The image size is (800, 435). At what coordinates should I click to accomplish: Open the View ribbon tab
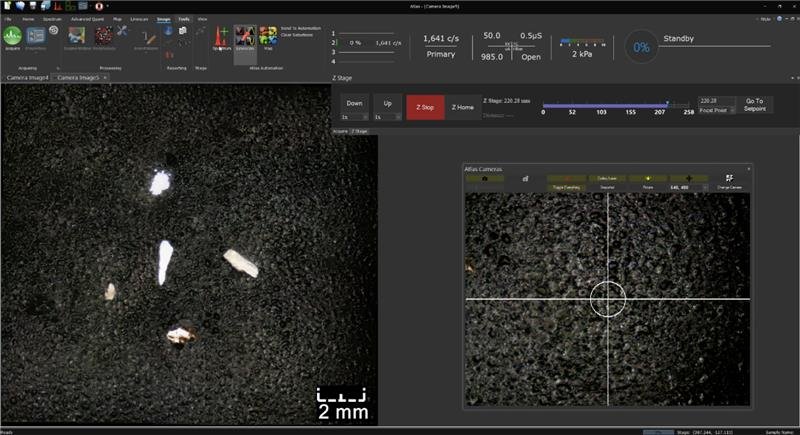[x=203, y=19]
